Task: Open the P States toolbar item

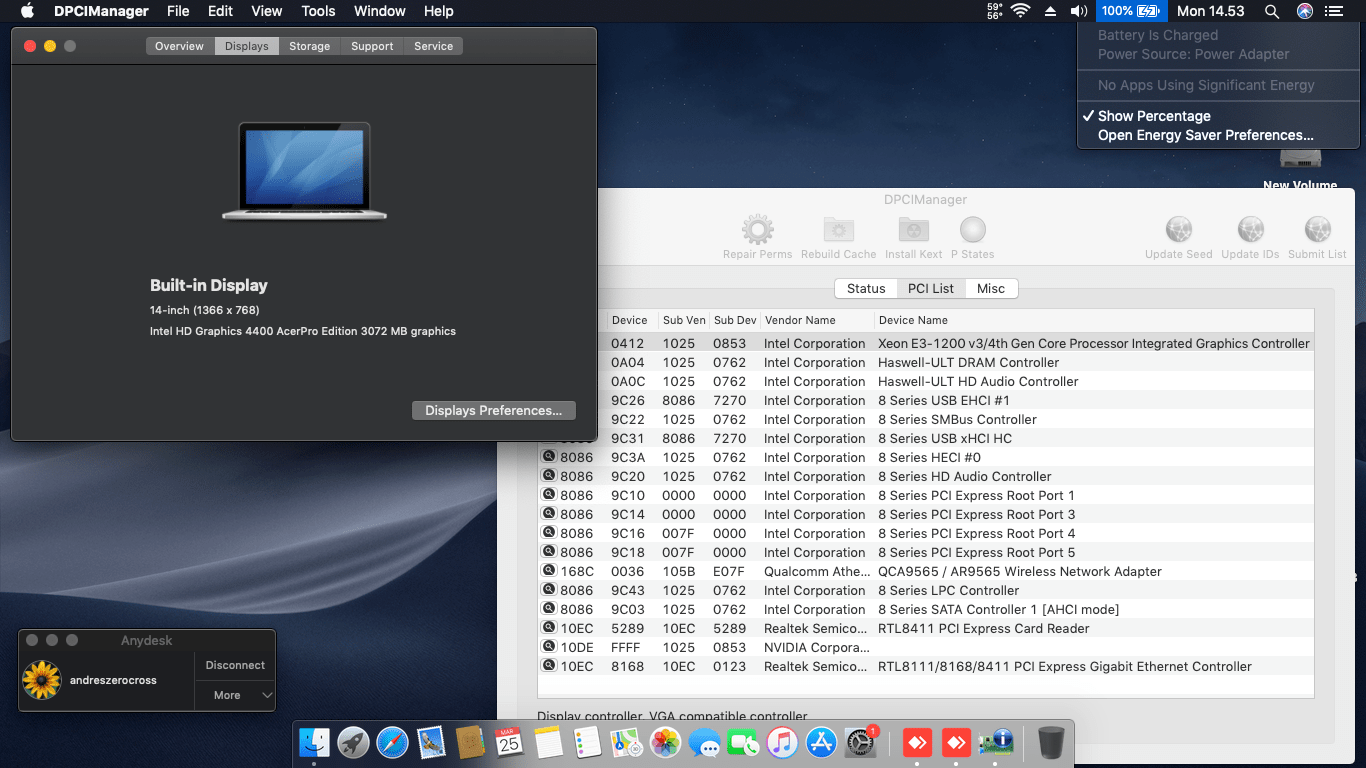Action: click(x=972, y=230)
